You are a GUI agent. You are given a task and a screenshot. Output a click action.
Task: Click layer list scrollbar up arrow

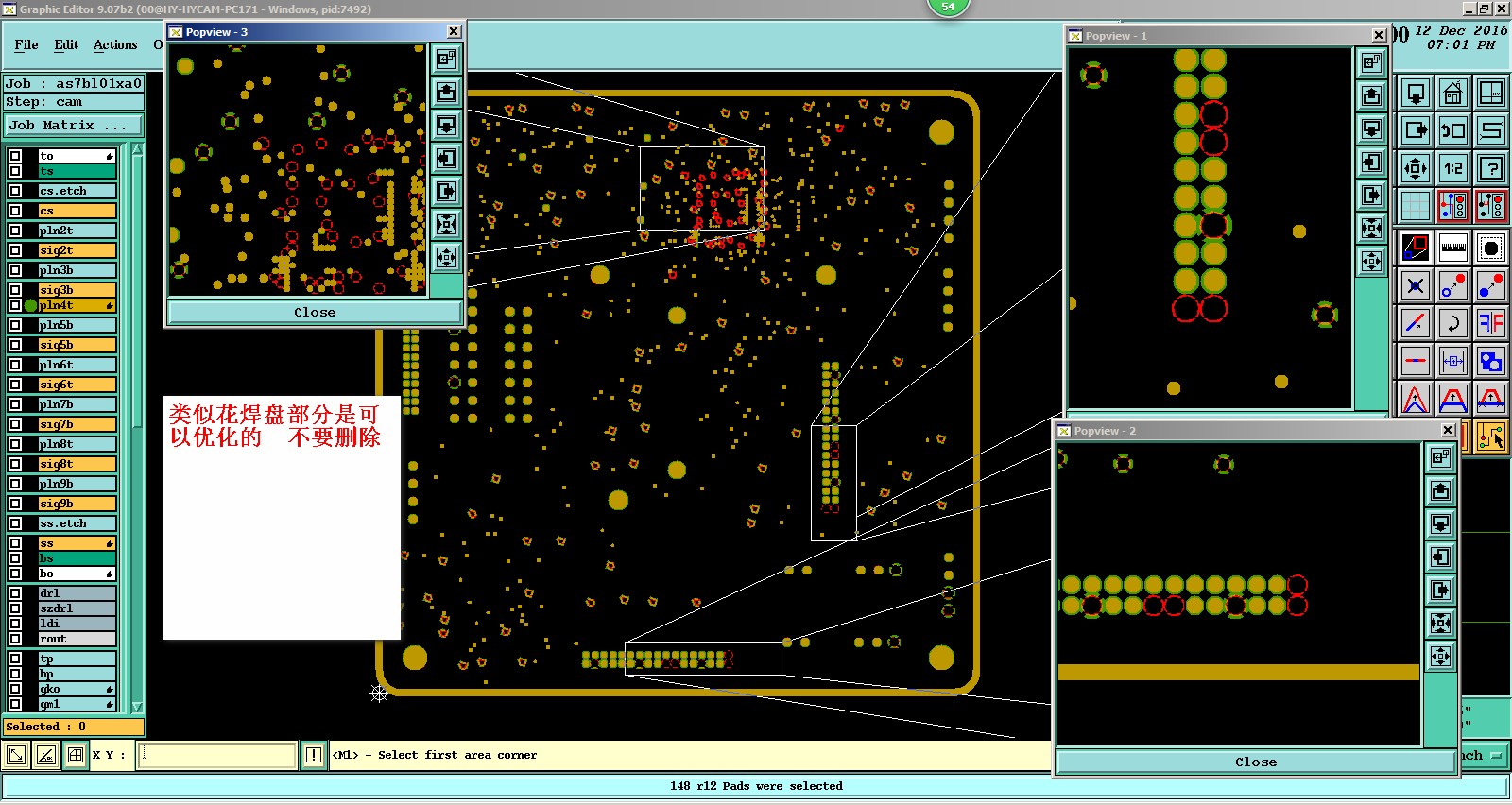137,149
